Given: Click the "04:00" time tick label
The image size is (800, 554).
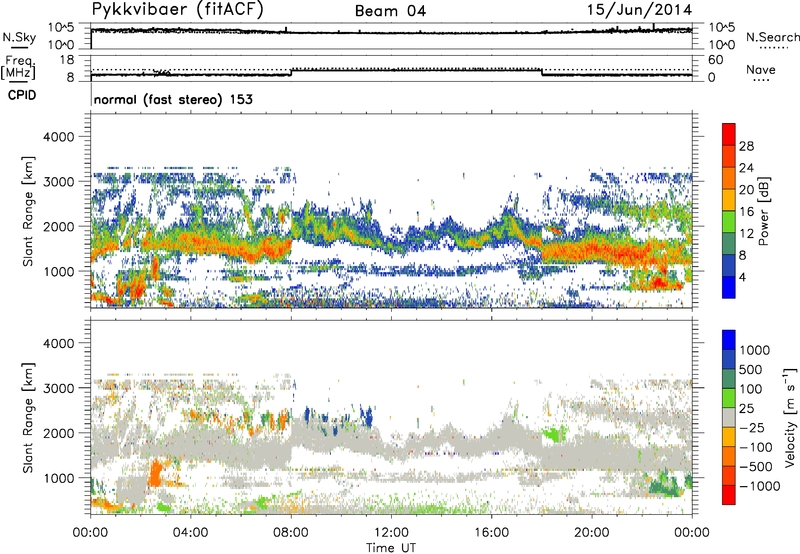Looking at the screenshot, I should [190, 533].
